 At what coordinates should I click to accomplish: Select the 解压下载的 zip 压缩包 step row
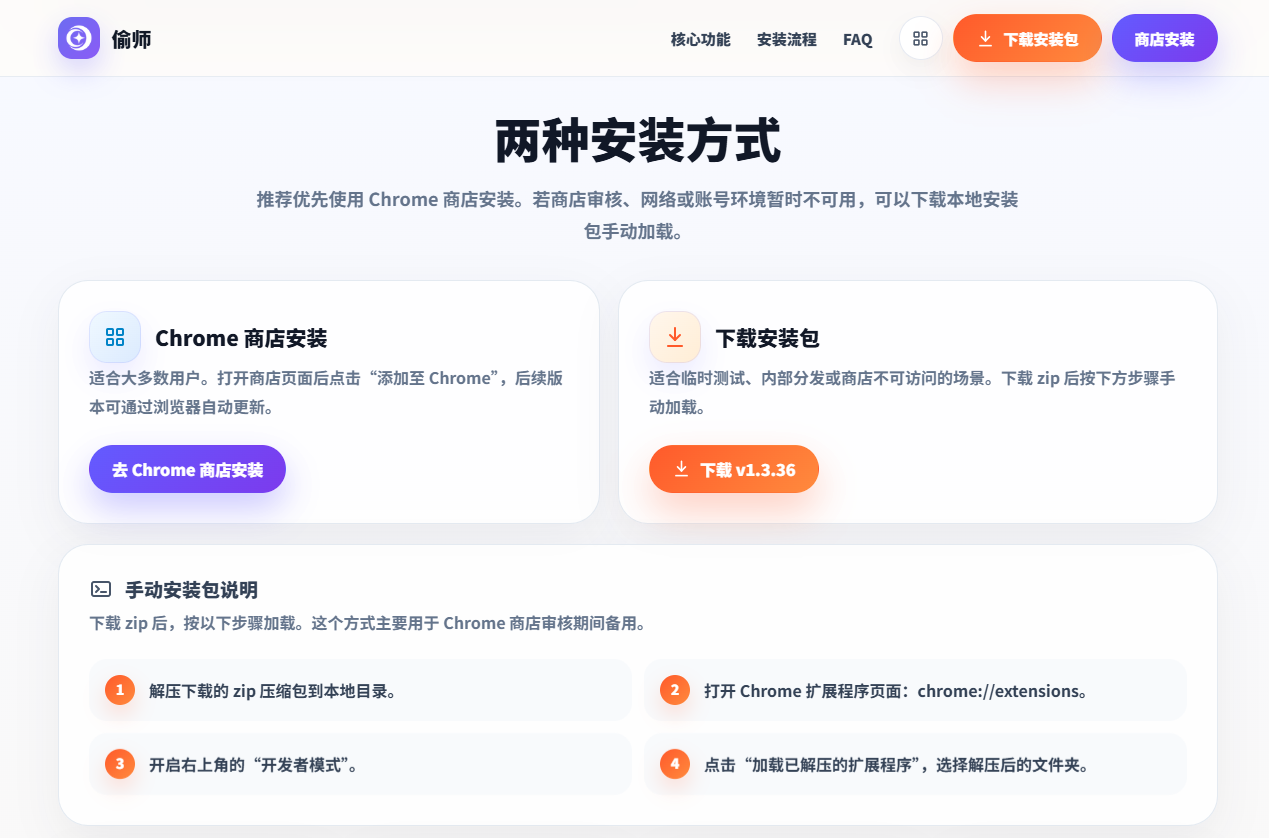[x=360, y=690]
